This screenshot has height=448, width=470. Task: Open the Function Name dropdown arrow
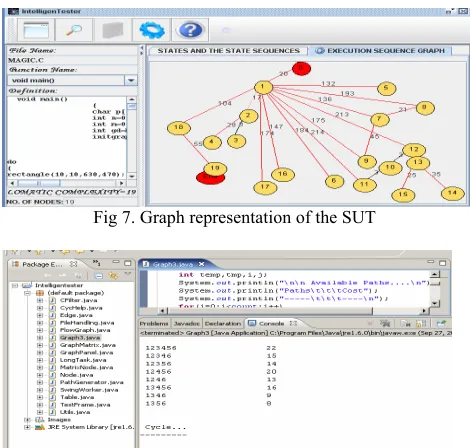131,80
